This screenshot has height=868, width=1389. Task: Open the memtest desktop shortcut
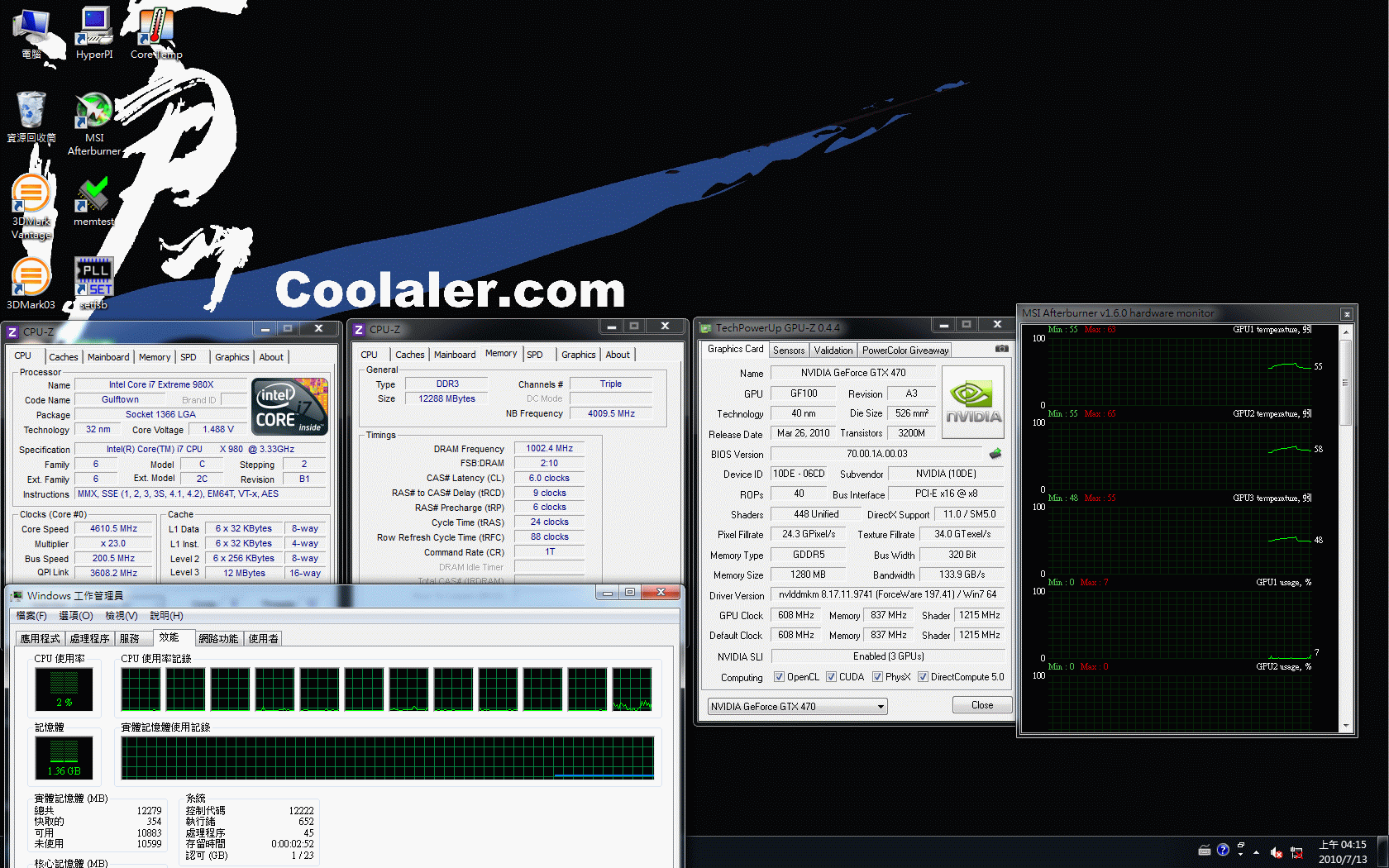[93, 201]
